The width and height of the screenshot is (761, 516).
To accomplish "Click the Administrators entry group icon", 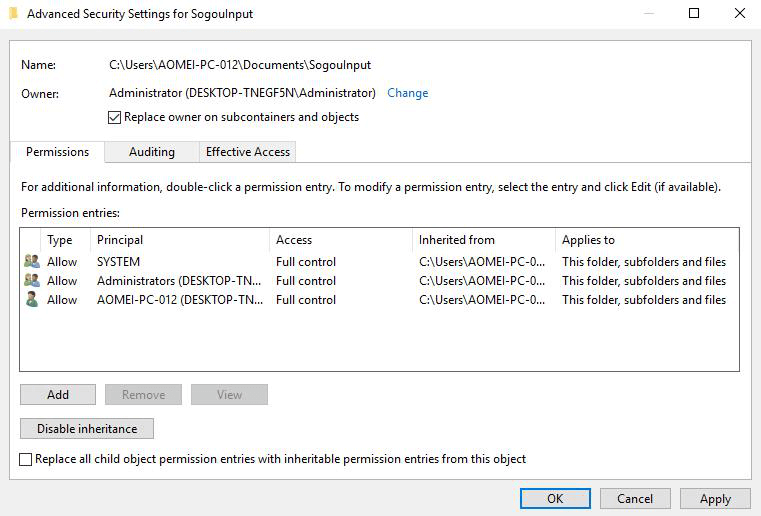I will [31, 281].
